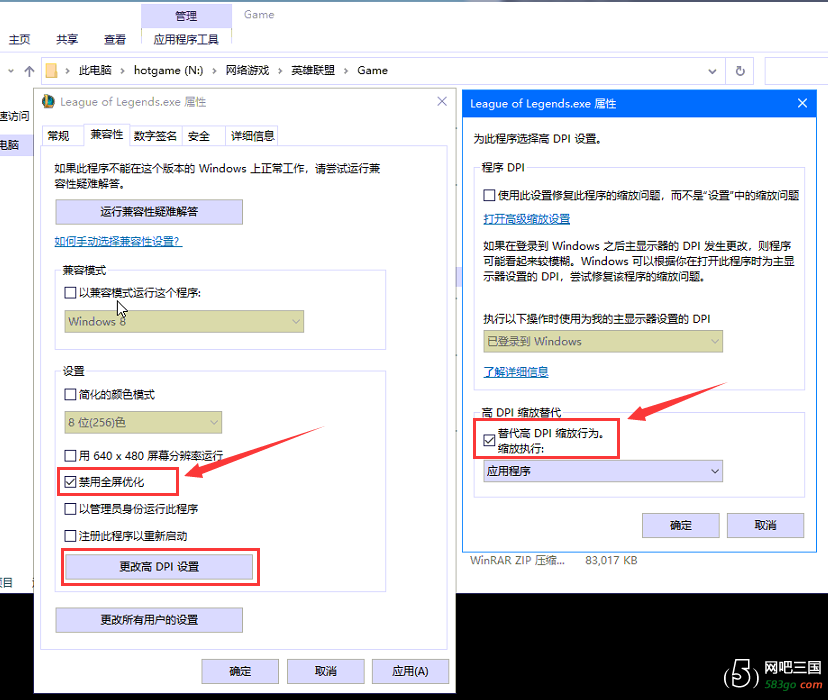Switch to the 数字签名 tab

click(155, 136)
